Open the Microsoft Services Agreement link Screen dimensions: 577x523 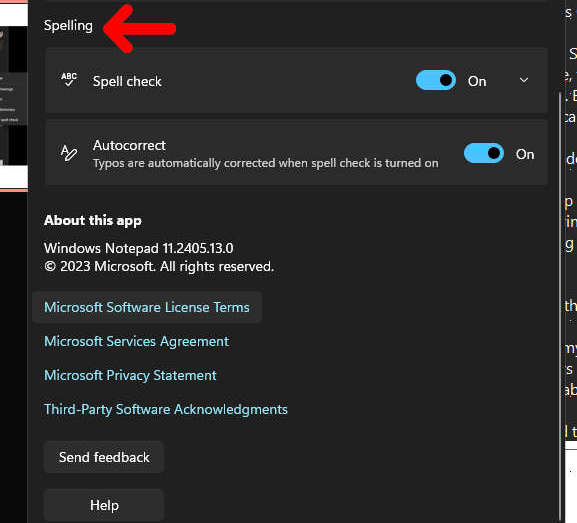pyautogui.click(x=137, y=341)
